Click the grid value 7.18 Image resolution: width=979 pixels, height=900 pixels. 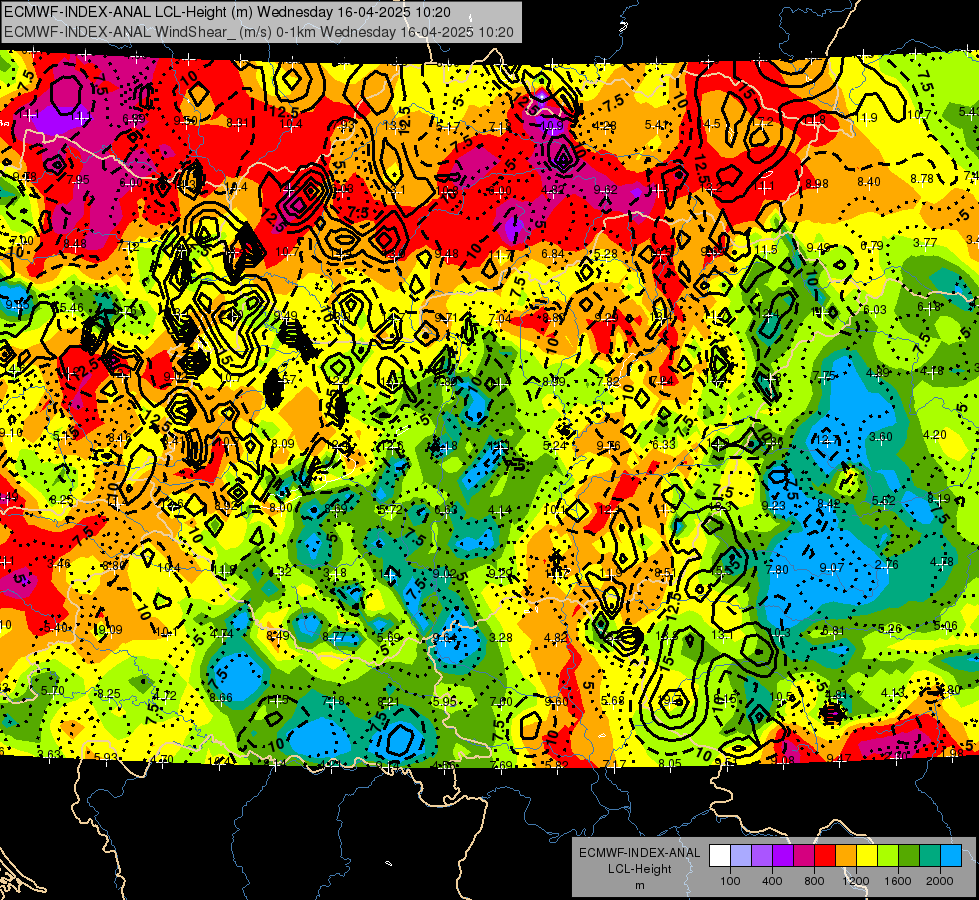click(333, 701)
